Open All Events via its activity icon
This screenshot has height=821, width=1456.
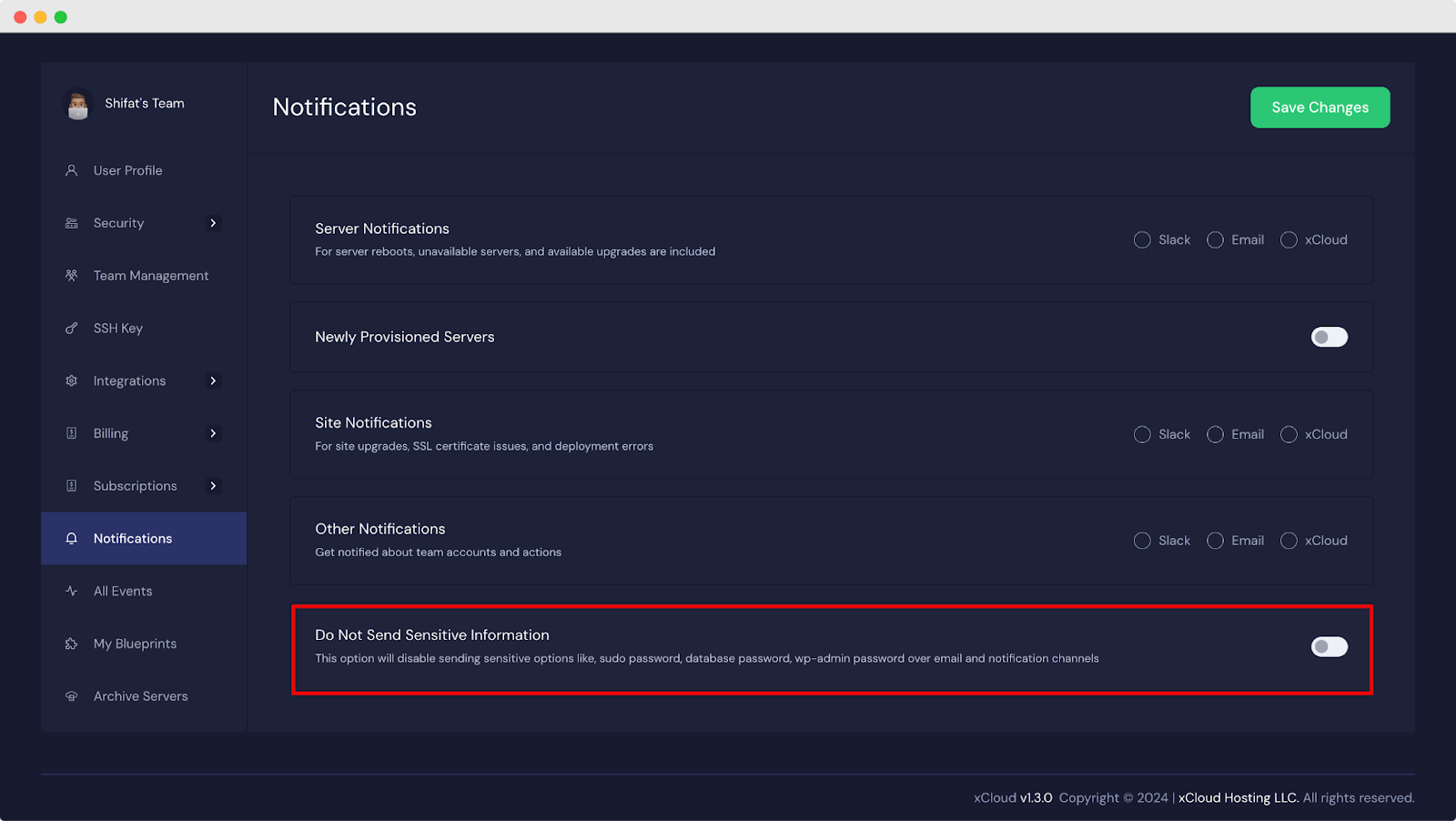[71, 591]
